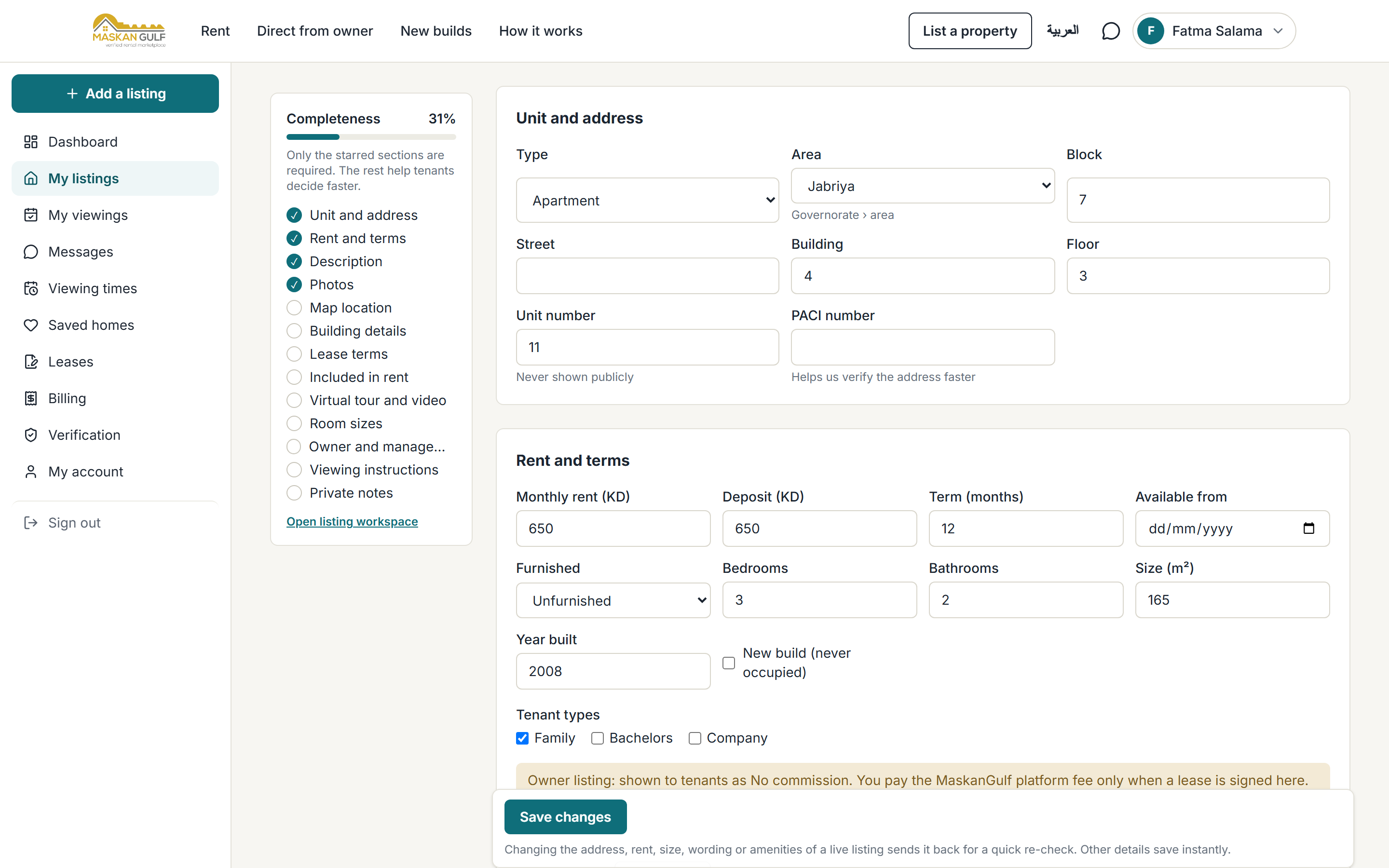The height and width of the screenshot is (868, 1389).
Task: Click the Leases document icon
Action: point(31,362)
